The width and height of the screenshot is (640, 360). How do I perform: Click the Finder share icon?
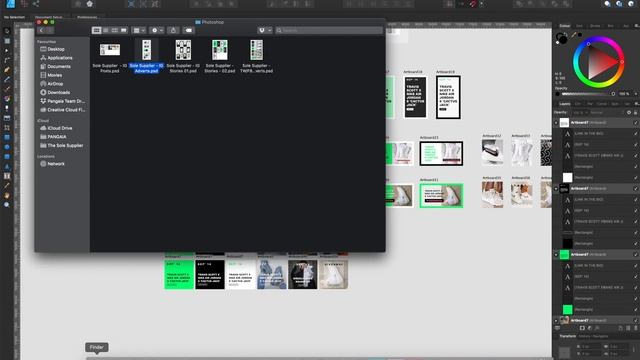pyautogui.click(x=173, y=30)
